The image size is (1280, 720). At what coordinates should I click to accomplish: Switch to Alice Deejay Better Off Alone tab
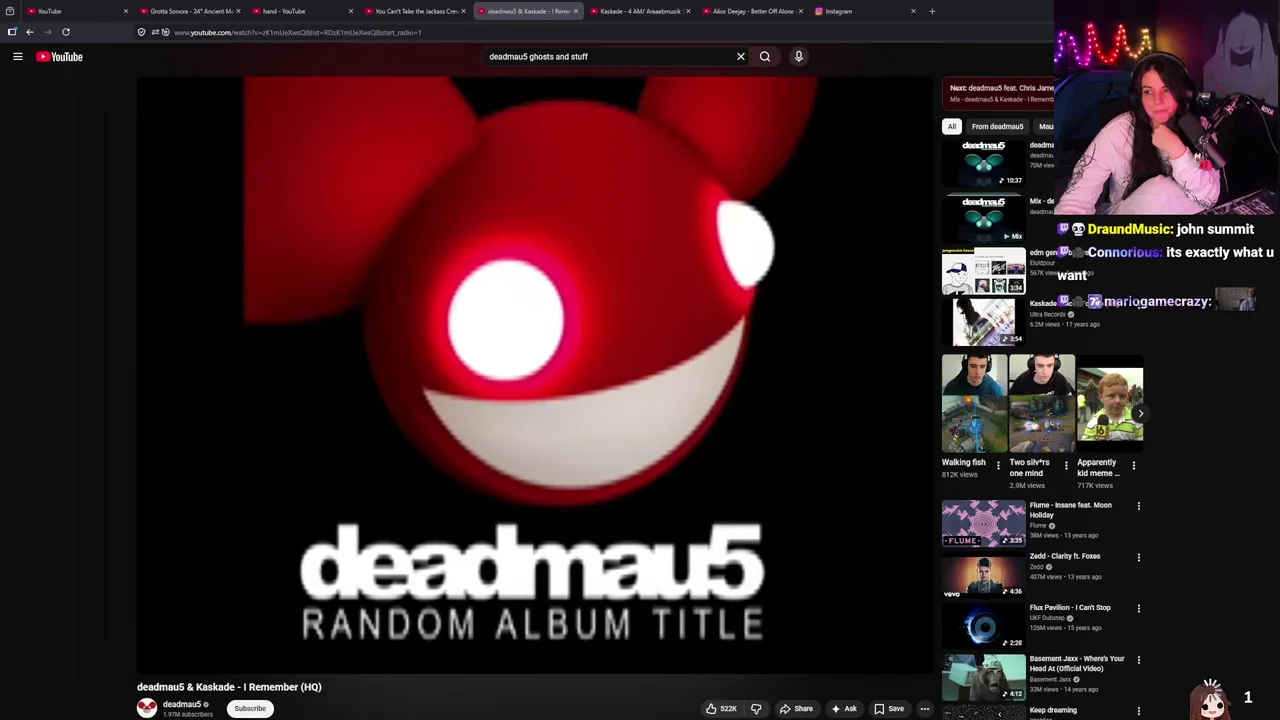coord(750,11)
